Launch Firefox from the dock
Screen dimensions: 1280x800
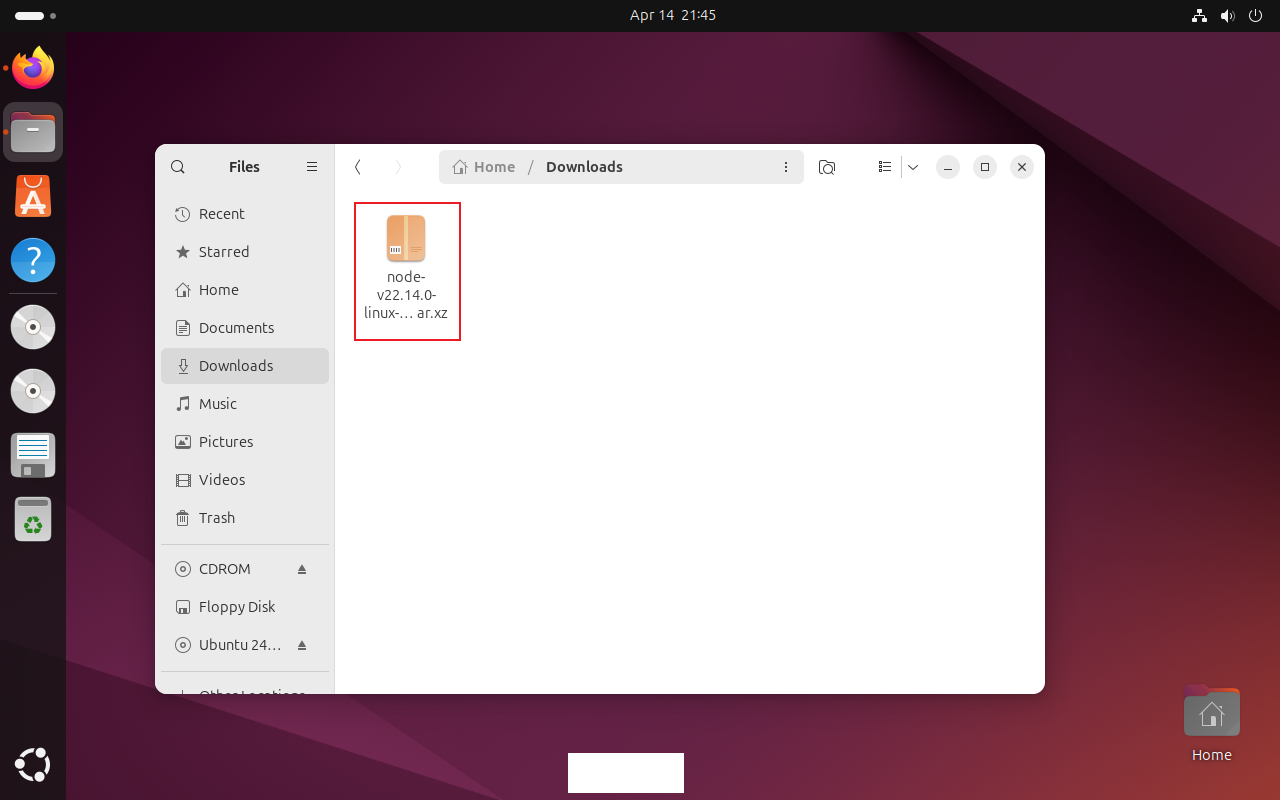[x=32, y=67]
